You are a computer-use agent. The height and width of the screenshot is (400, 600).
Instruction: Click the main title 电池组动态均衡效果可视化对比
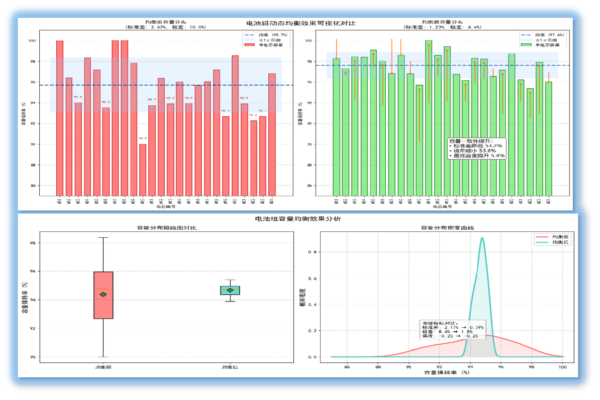tap(299, 21)
